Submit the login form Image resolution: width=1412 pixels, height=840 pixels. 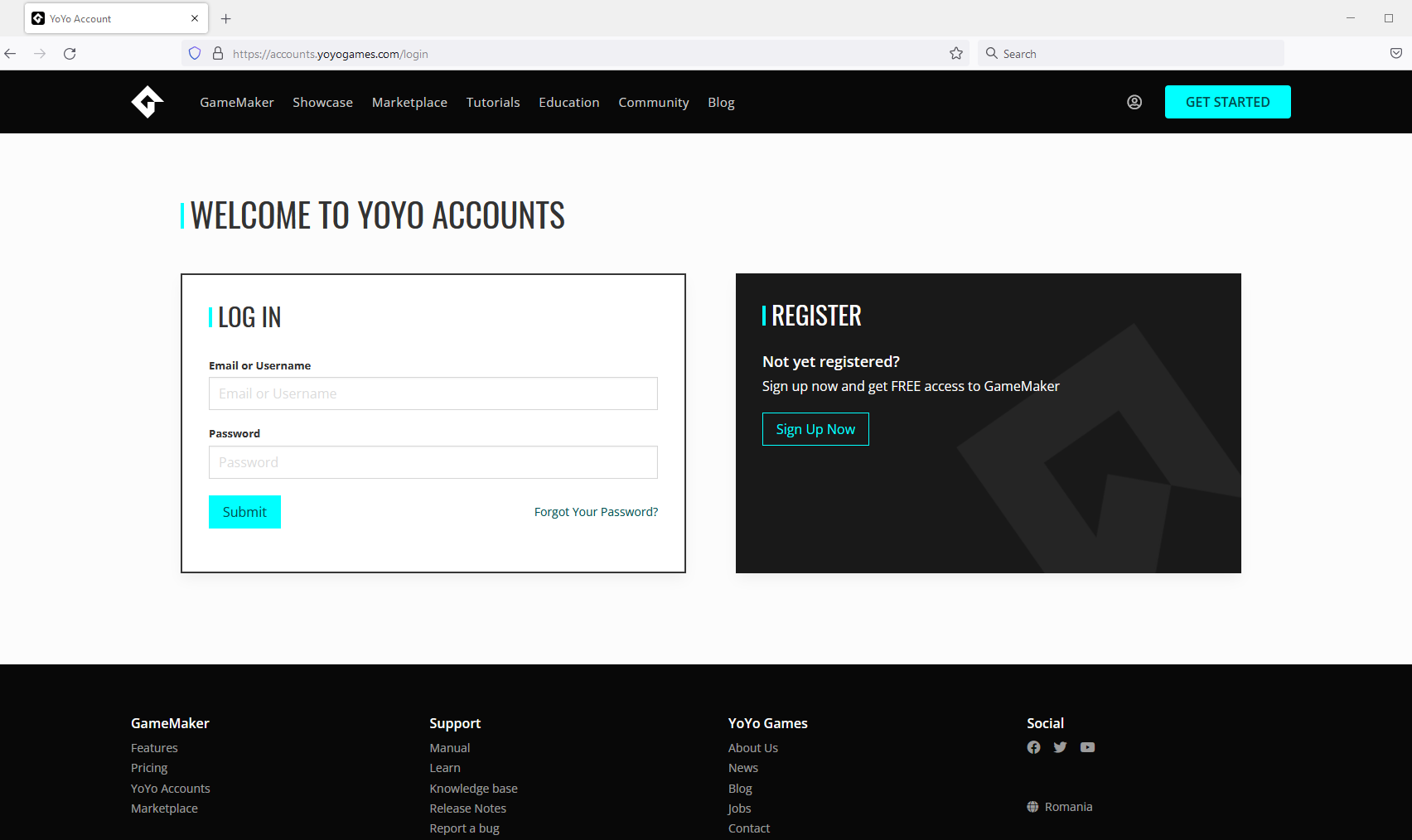(244, 511)
